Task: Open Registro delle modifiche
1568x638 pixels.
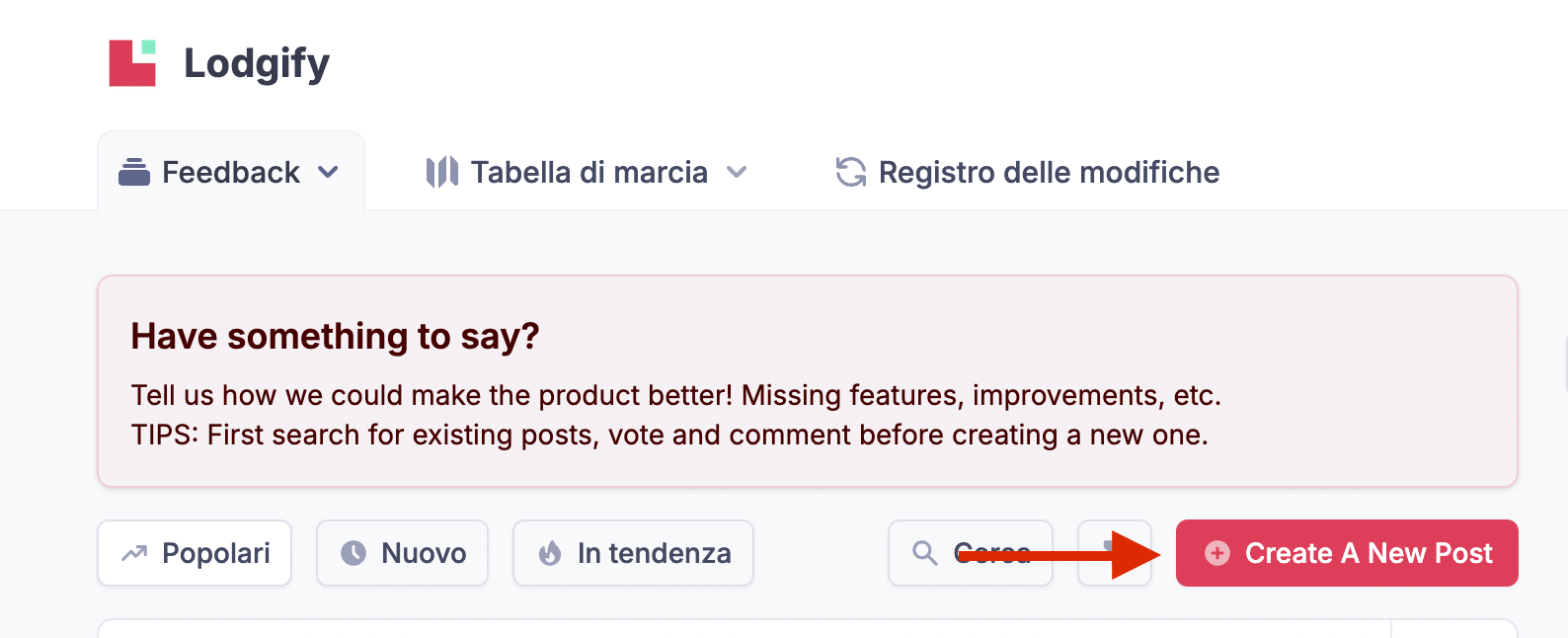Action: coord(1028,172)
